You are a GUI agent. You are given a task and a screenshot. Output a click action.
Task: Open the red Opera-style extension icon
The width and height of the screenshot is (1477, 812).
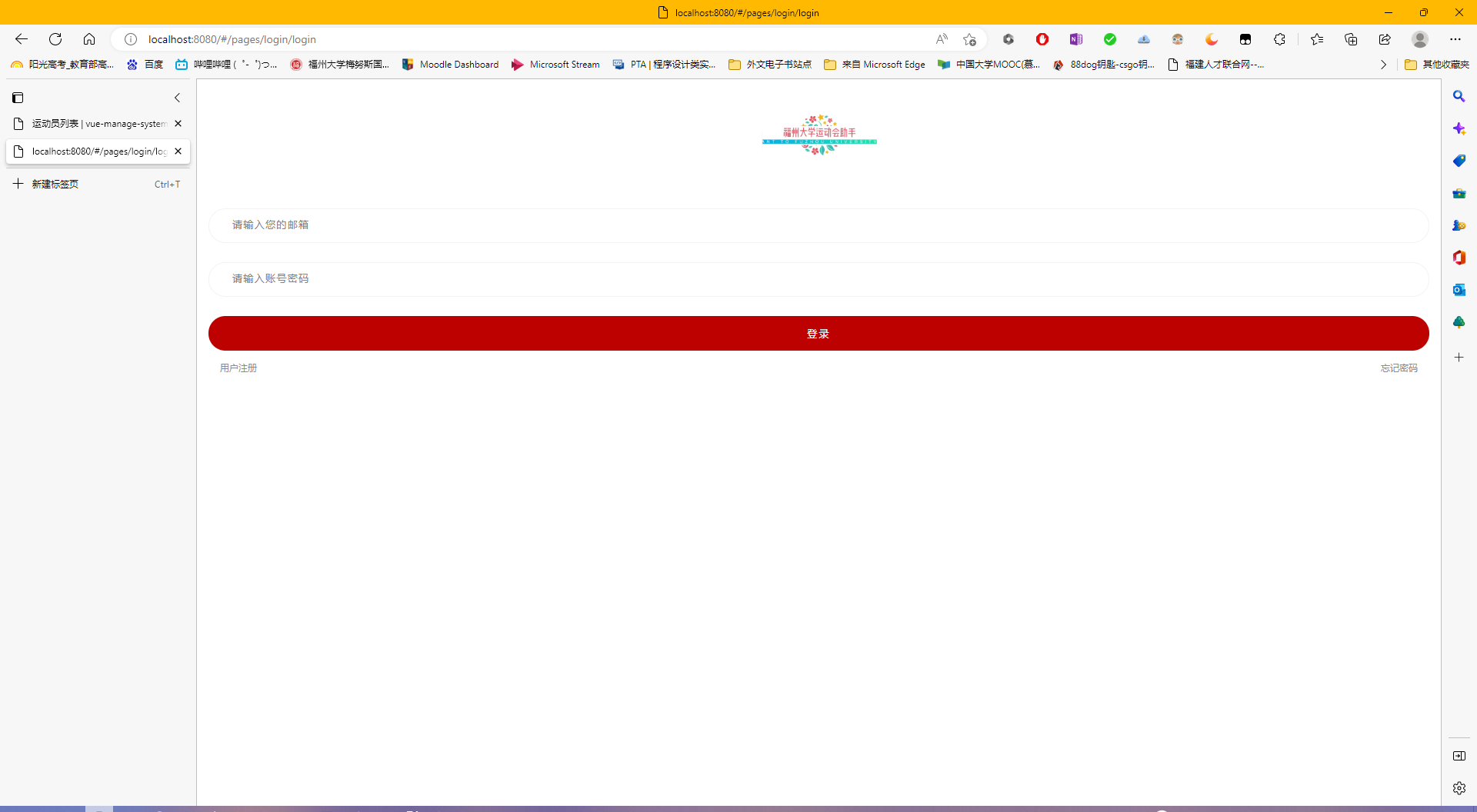tap(1042, 39)
